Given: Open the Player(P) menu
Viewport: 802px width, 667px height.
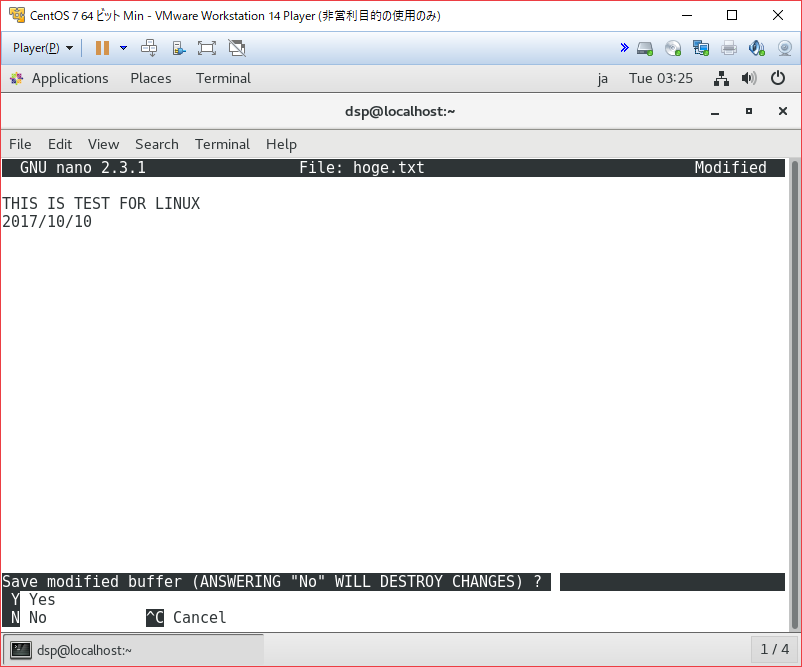Looking at the screenshot, I should coord(42,48).
